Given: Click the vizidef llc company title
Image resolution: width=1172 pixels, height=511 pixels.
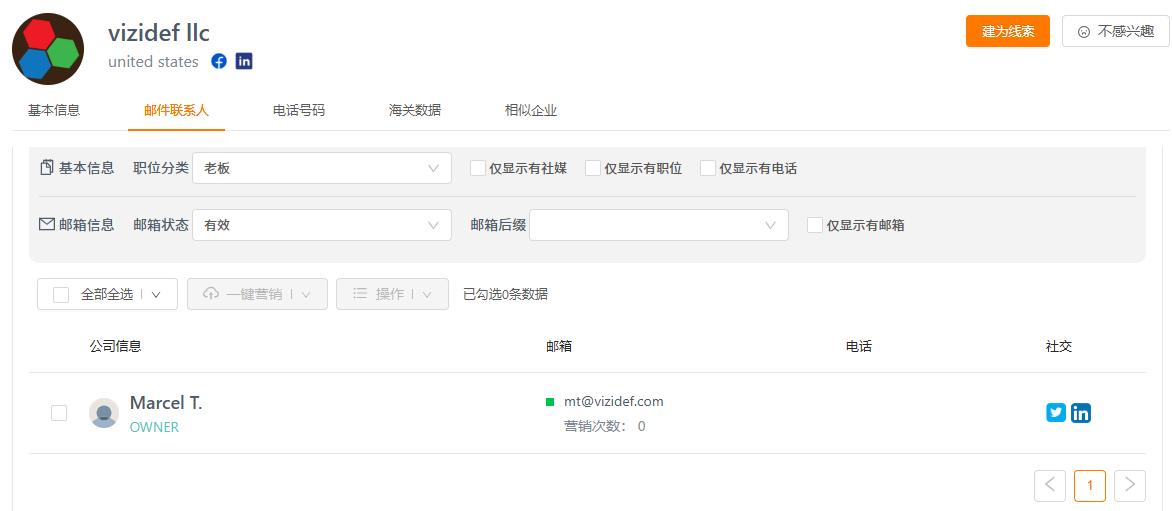Looking at the screenshot, I should point(158,33).
